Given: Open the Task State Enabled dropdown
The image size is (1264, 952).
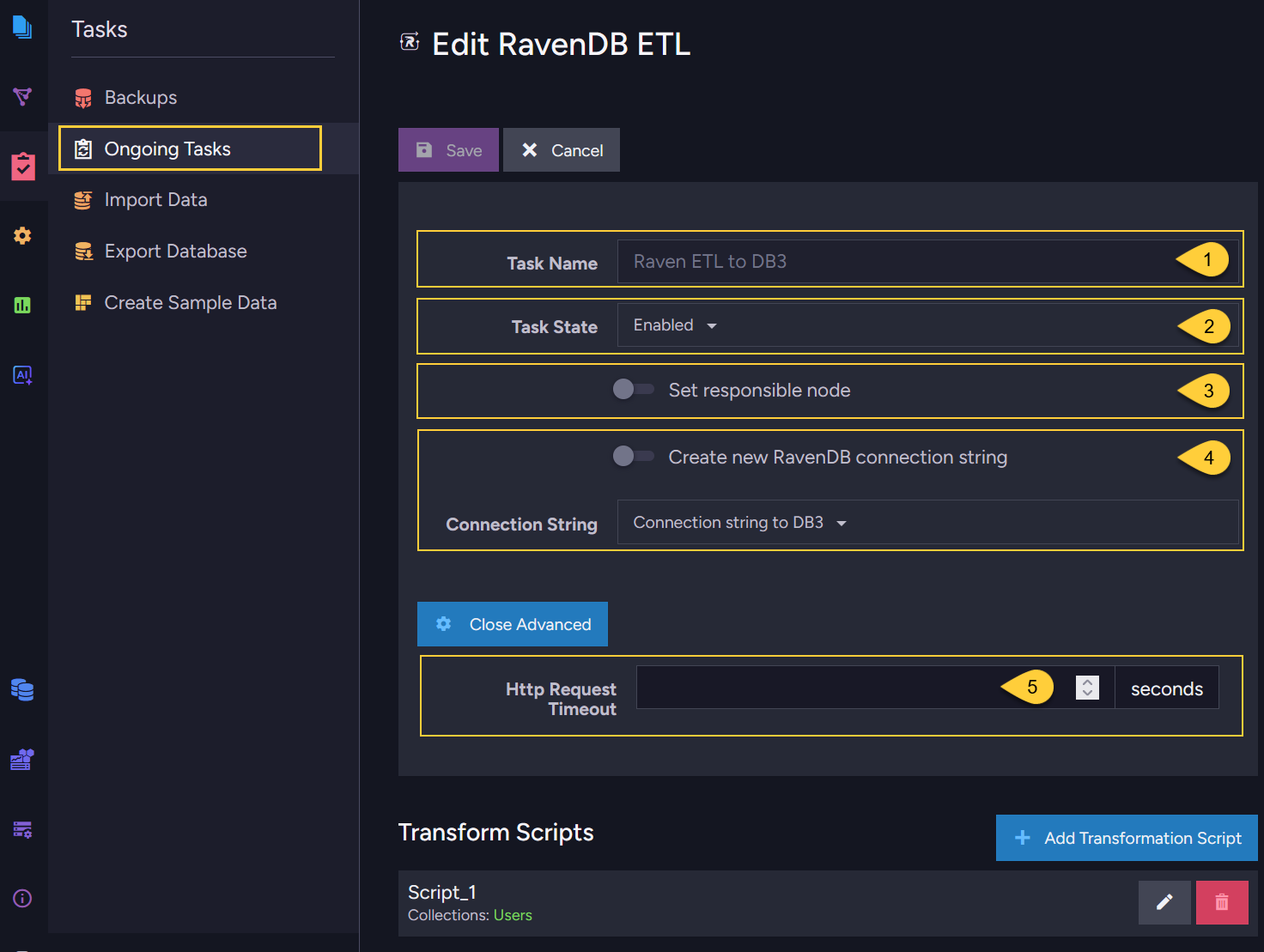Looking at the screenshot, I should click(x=927, y=325).
